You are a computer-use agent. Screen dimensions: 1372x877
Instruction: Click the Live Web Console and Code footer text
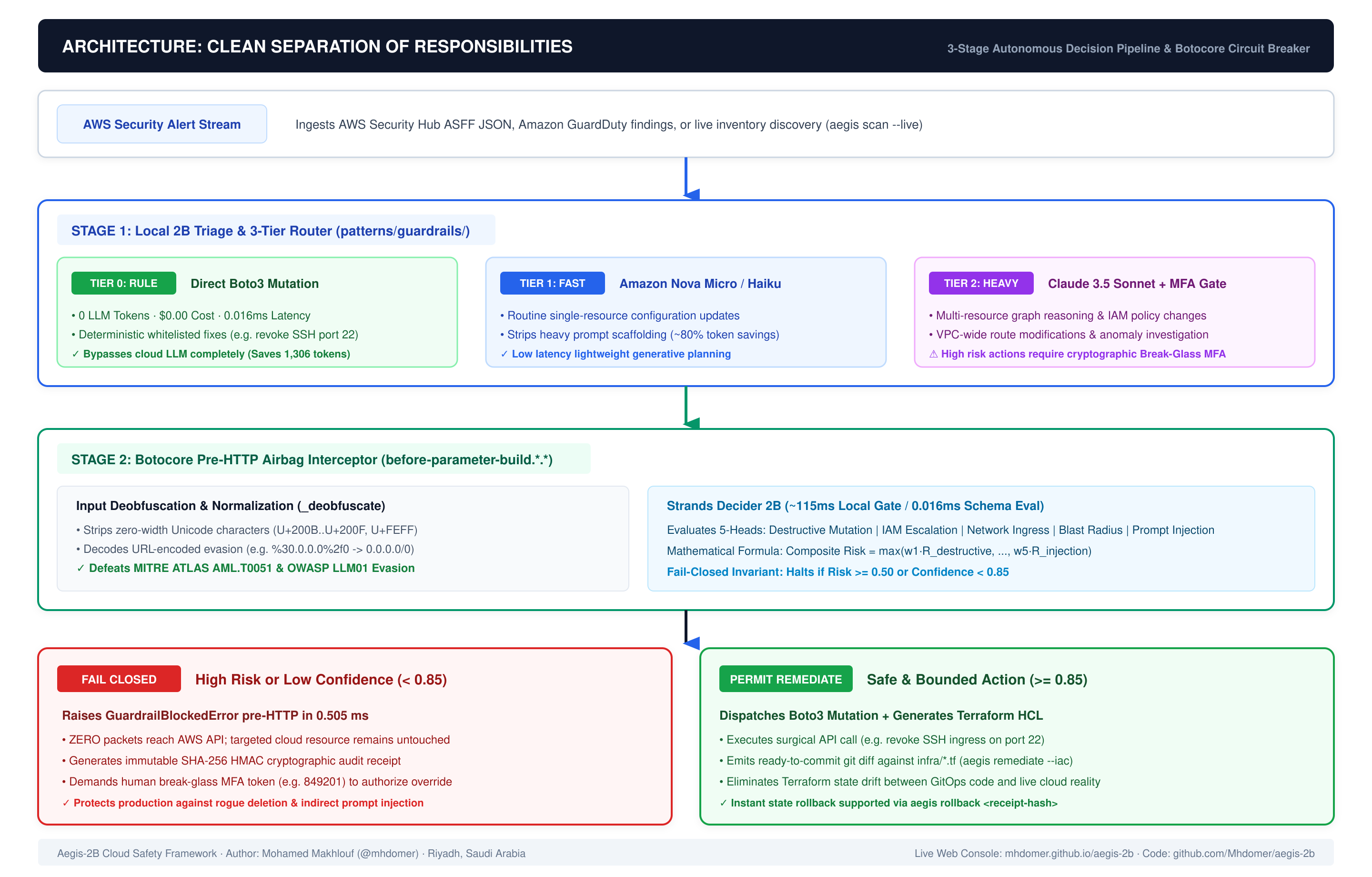[1114, 853]
